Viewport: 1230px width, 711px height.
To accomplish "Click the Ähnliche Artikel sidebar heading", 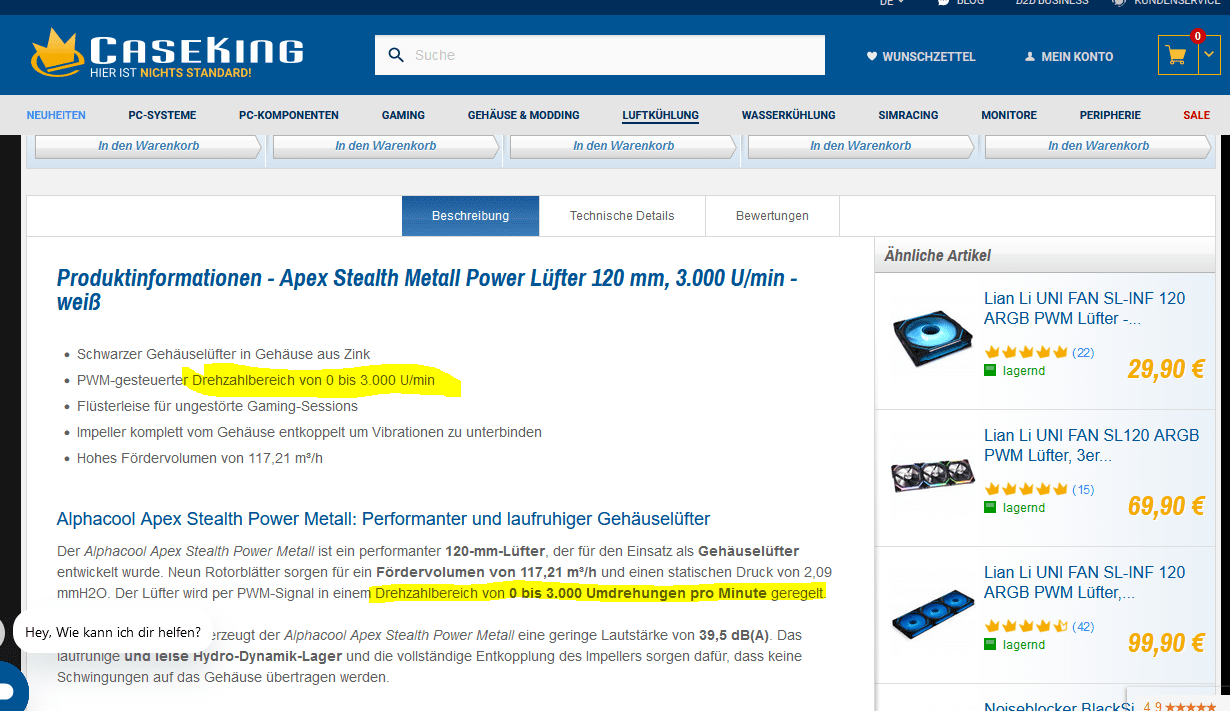I will pos(937,255).
